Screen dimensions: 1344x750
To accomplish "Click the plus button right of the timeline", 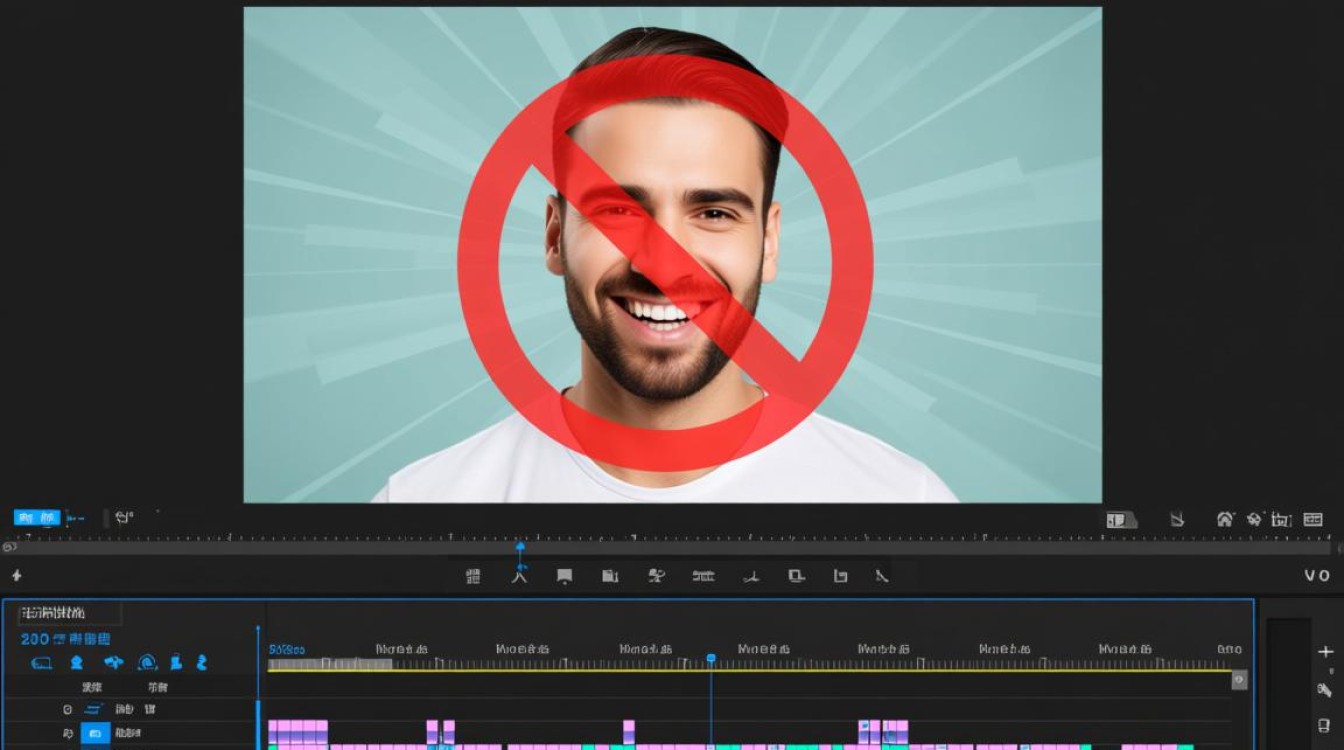I will tap(1326, 652).
